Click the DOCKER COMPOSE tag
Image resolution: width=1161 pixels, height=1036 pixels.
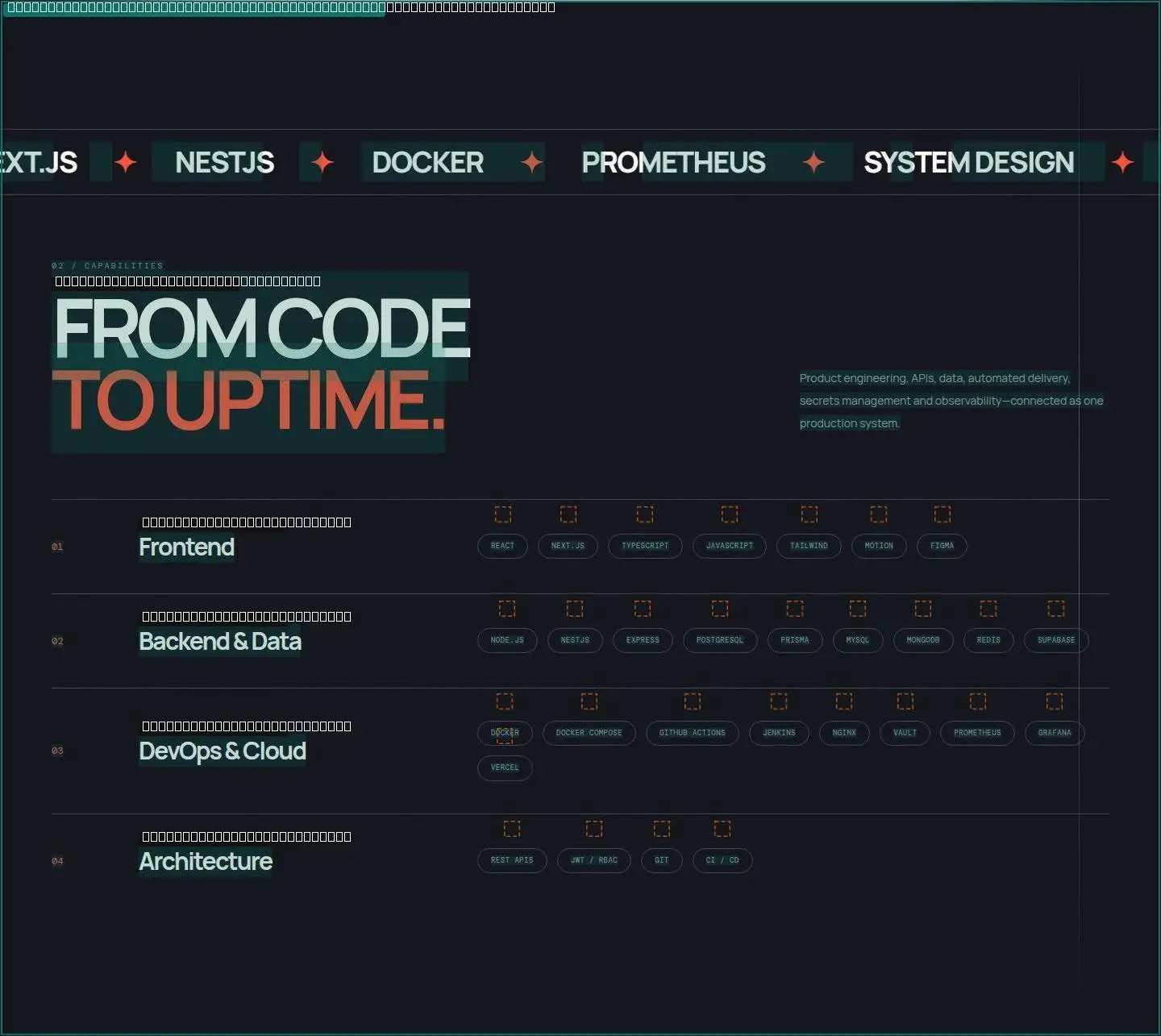click(589, 733)
